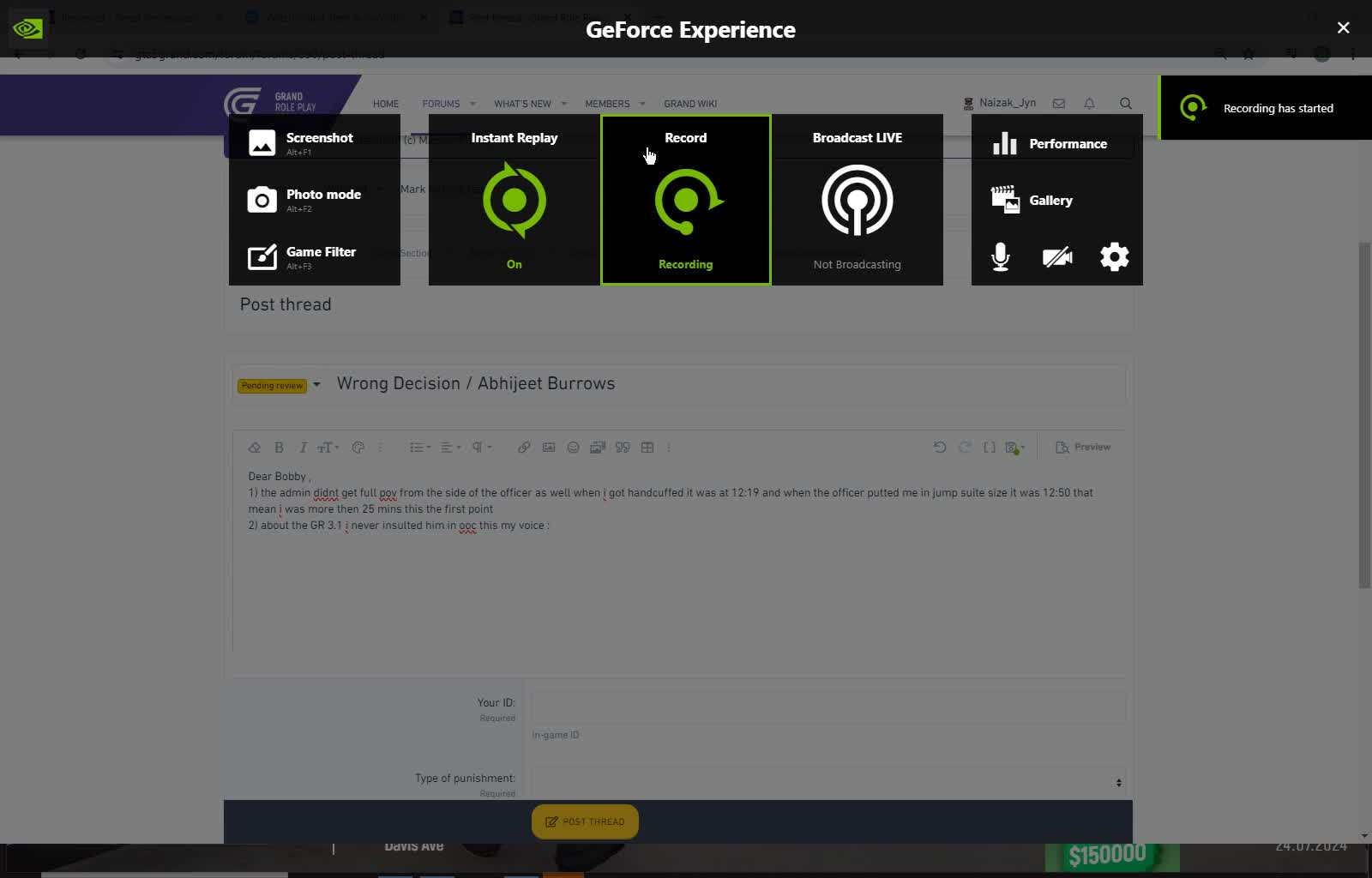Open the overlay settings gear

pos(1113,256)
